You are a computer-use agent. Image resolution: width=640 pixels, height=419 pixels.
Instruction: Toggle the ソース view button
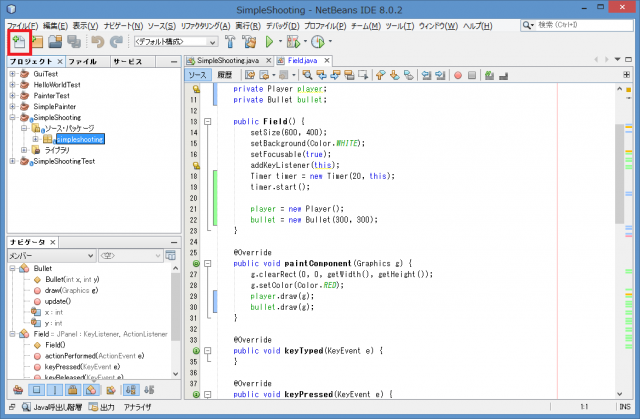coord(198,75)
